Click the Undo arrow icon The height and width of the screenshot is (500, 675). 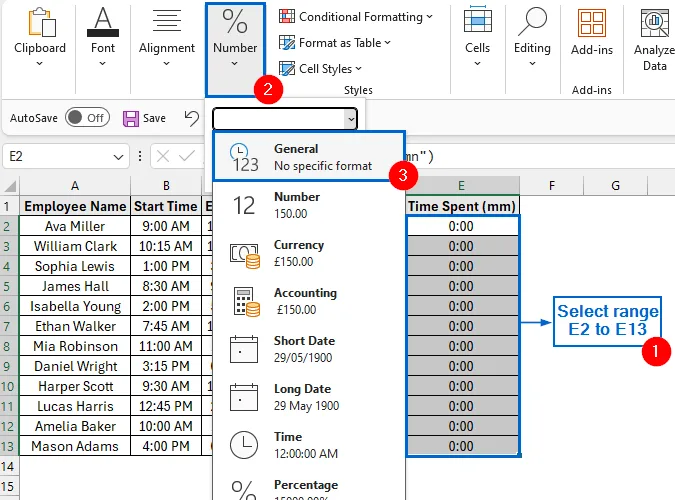click(192, 118)
